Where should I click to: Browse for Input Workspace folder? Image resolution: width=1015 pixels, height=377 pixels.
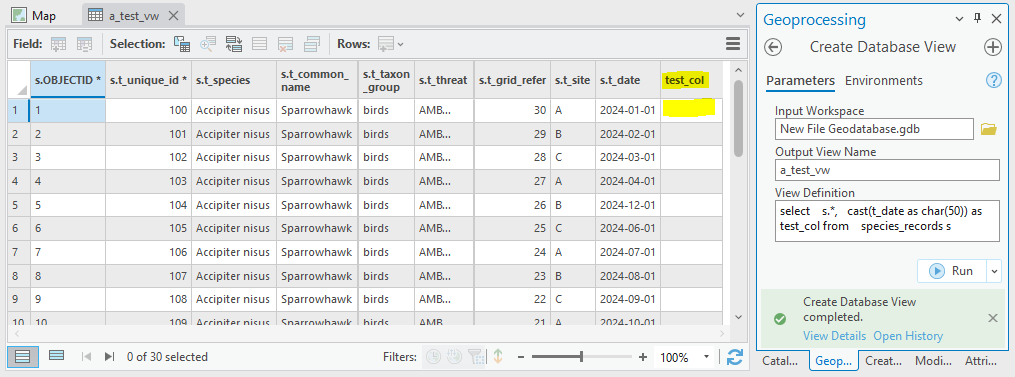(988, 129)
